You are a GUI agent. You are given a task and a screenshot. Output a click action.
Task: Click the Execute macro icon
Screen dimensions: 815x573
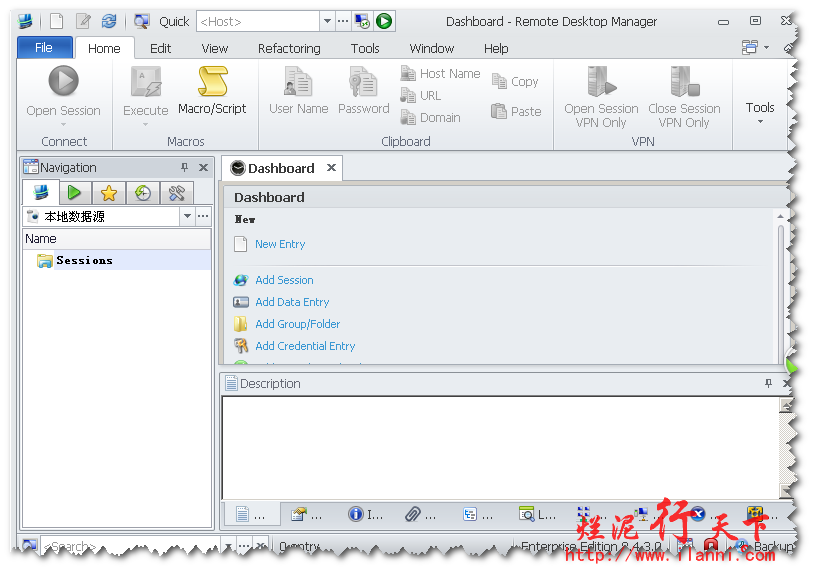tap(146, 82)
